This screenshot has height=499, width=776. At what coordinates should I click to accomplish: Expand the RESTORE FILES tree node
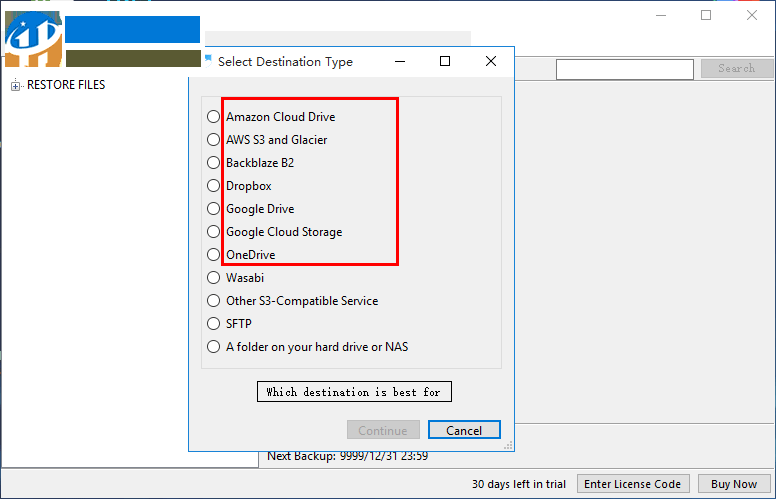point(16,86)
